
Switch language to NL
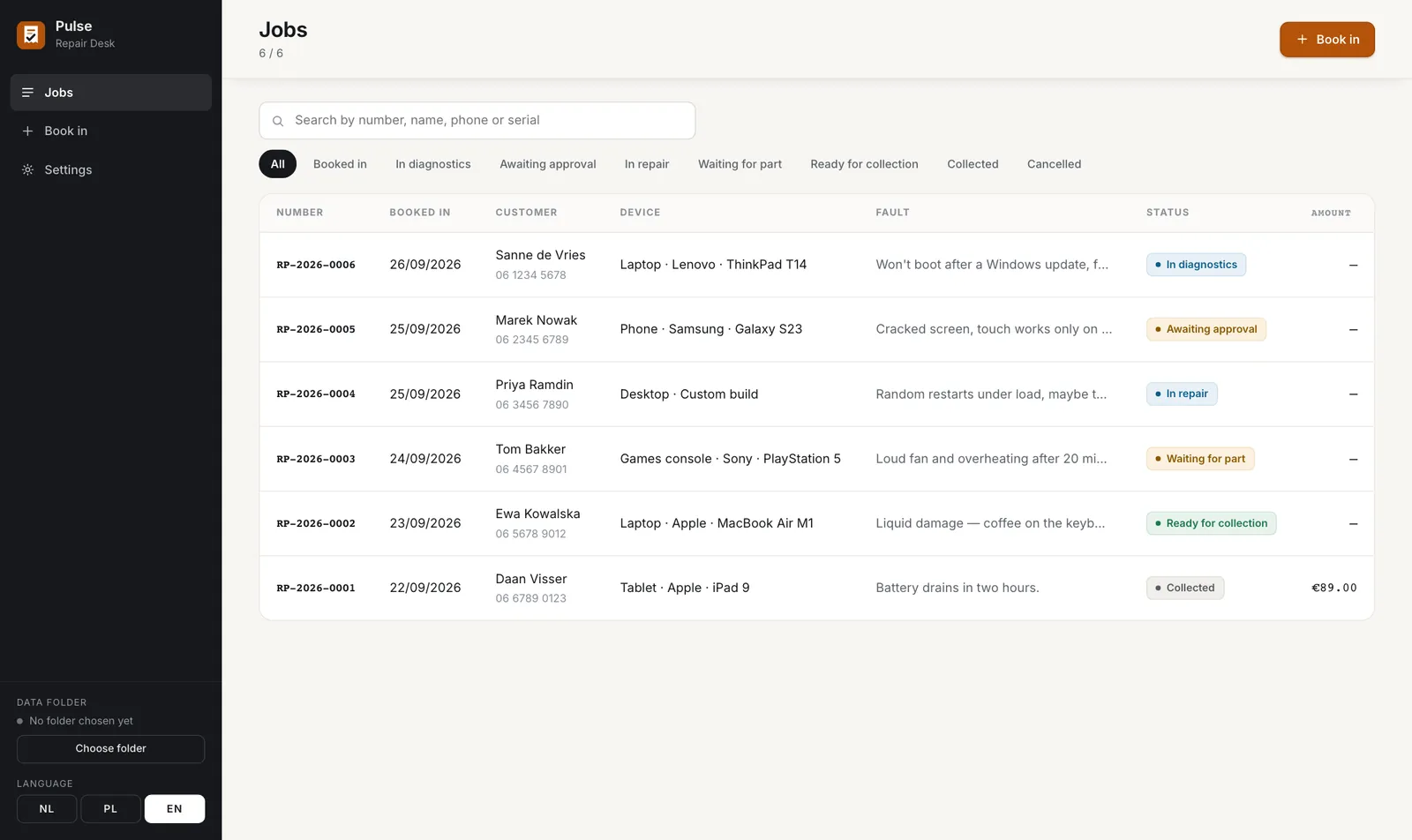pos(47,809)
